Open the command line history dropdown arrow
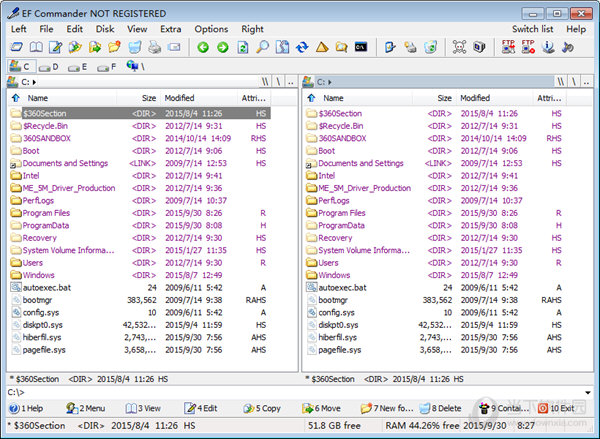 pos(588,393)
